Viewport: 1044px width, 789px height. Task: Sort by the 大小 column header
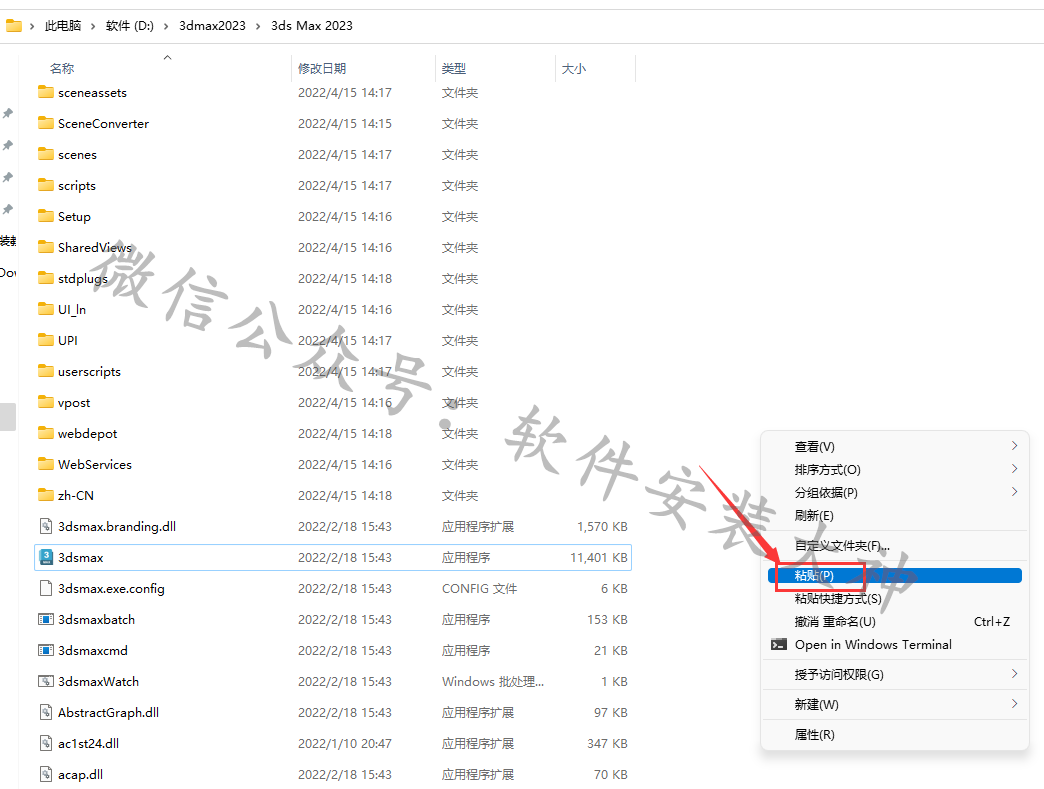click(573, 68)
